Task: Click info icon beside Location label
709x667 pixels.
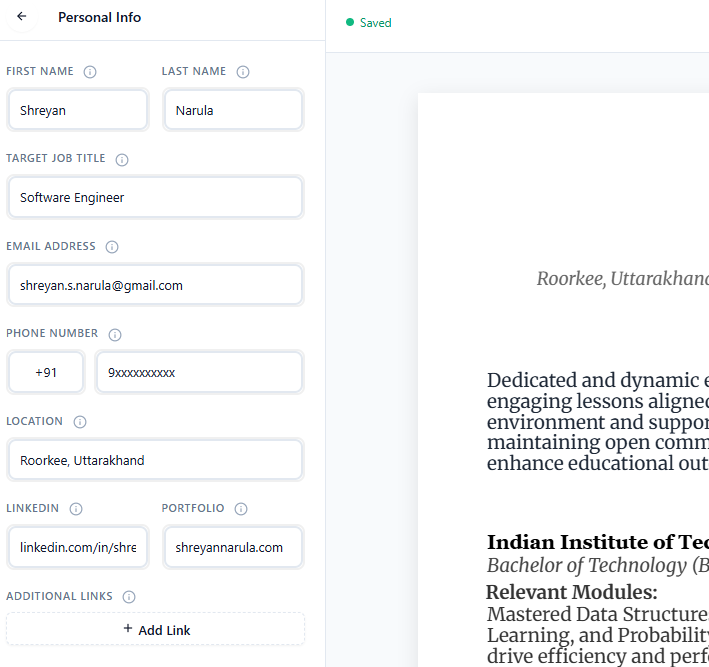Action: pyautogui.click(x=80, y=422)
